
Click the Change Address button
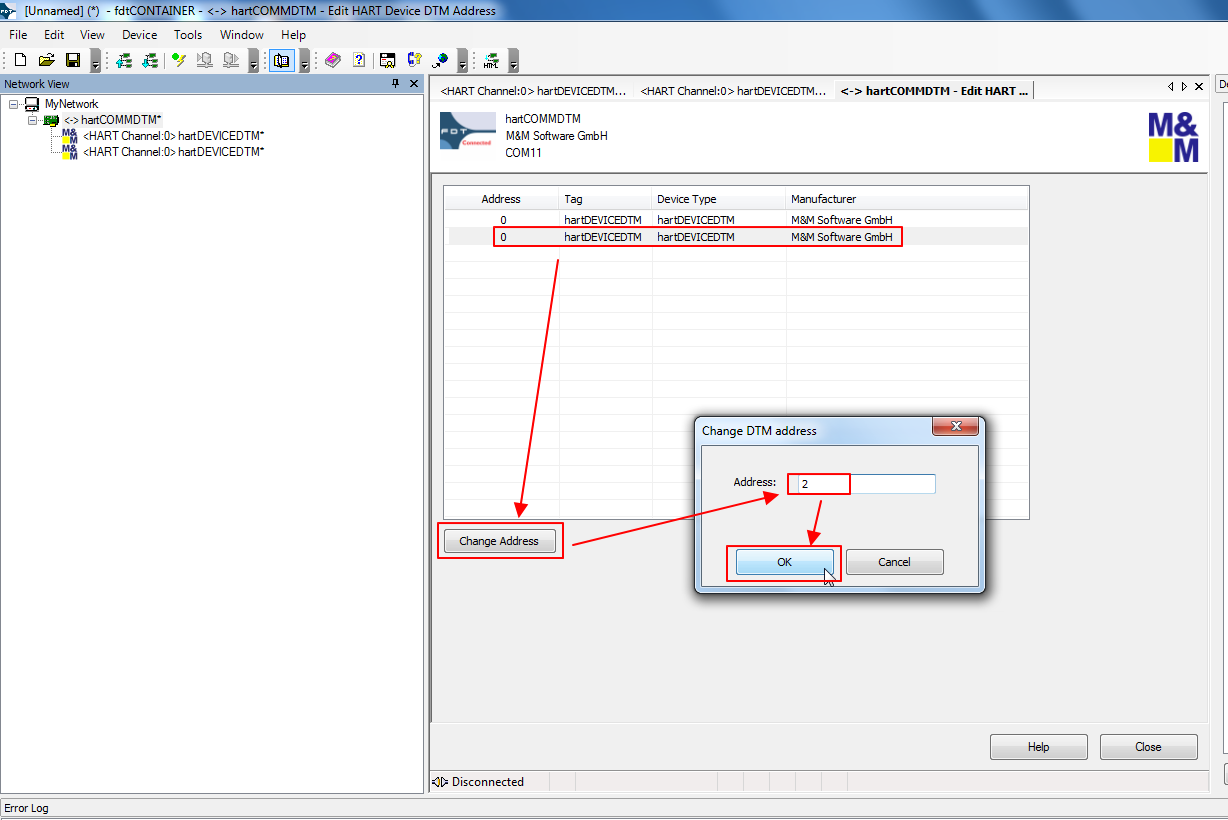click(499, 541)
